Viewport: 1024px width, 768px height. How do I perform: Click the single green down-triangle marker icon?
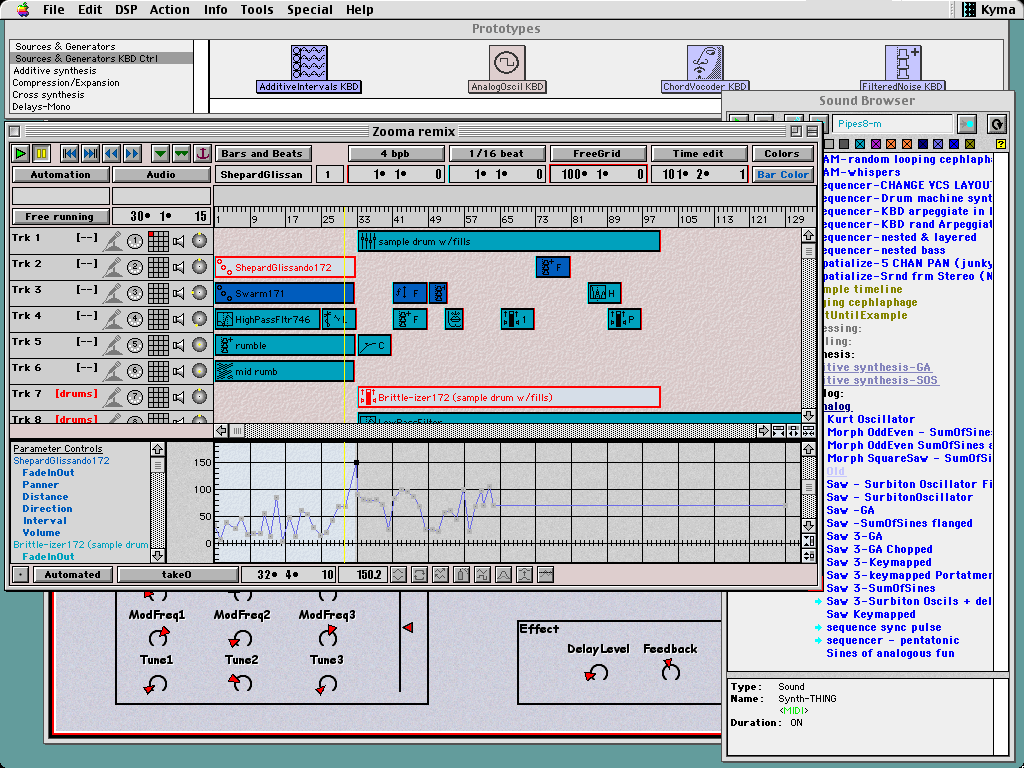tap(160, 153)
